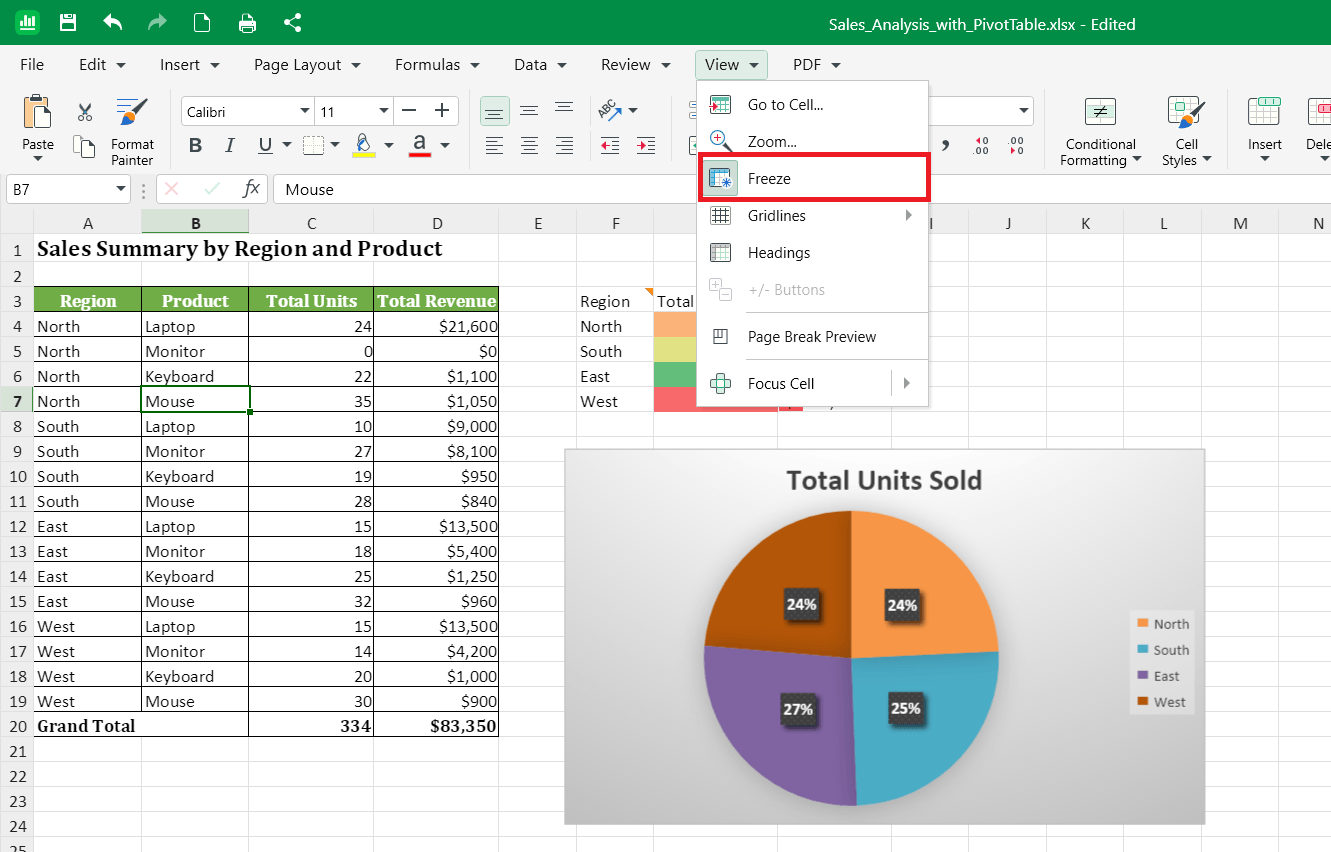
Task: Print the spreadsheet using the printer icon
Action: tap(247, 23)
